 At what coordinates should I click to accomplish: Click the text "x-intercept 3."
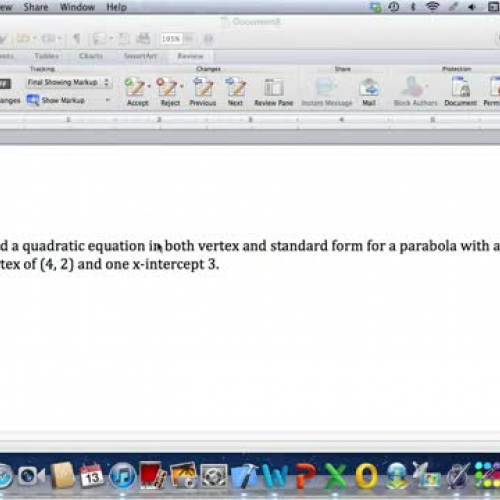pos(176,265)
